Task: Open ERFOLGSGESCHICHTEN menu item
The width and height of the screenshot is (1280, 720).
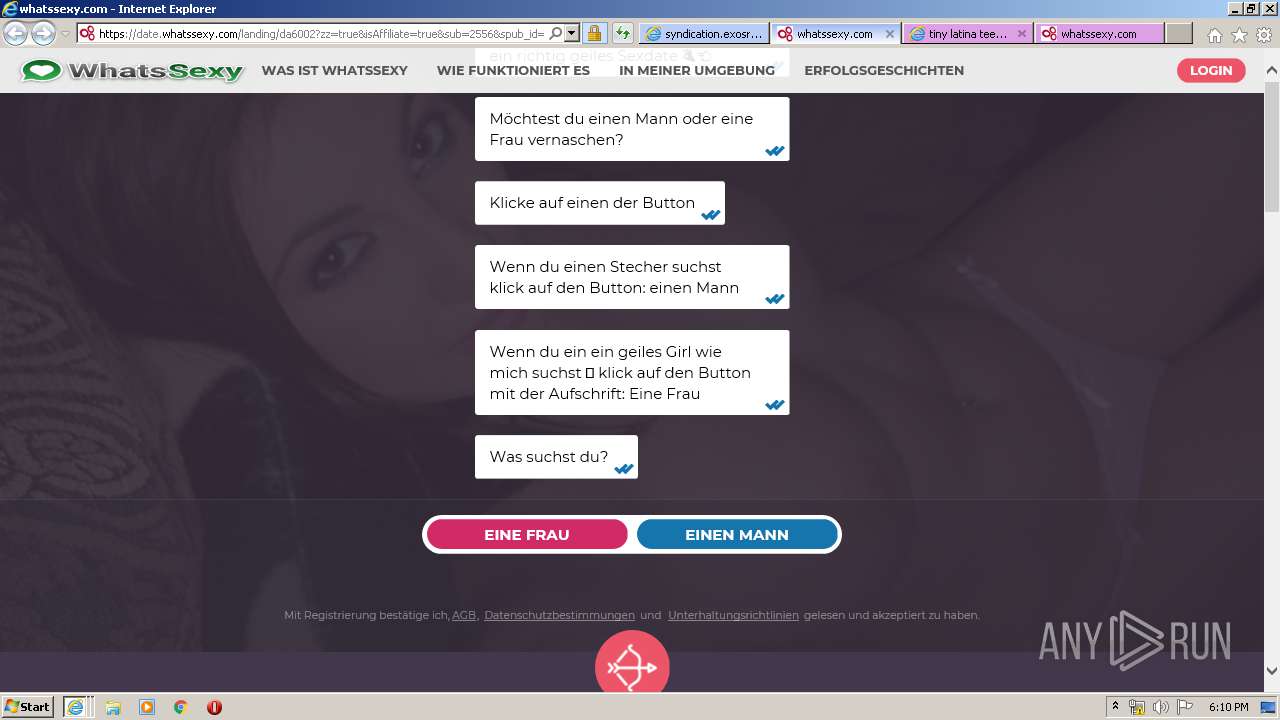Action: tap(884, 71)
